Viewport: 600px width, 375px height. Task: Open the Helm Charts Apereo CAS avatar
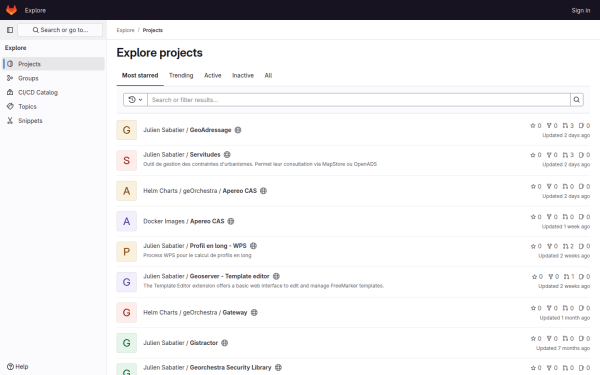[x=127, y=191]
